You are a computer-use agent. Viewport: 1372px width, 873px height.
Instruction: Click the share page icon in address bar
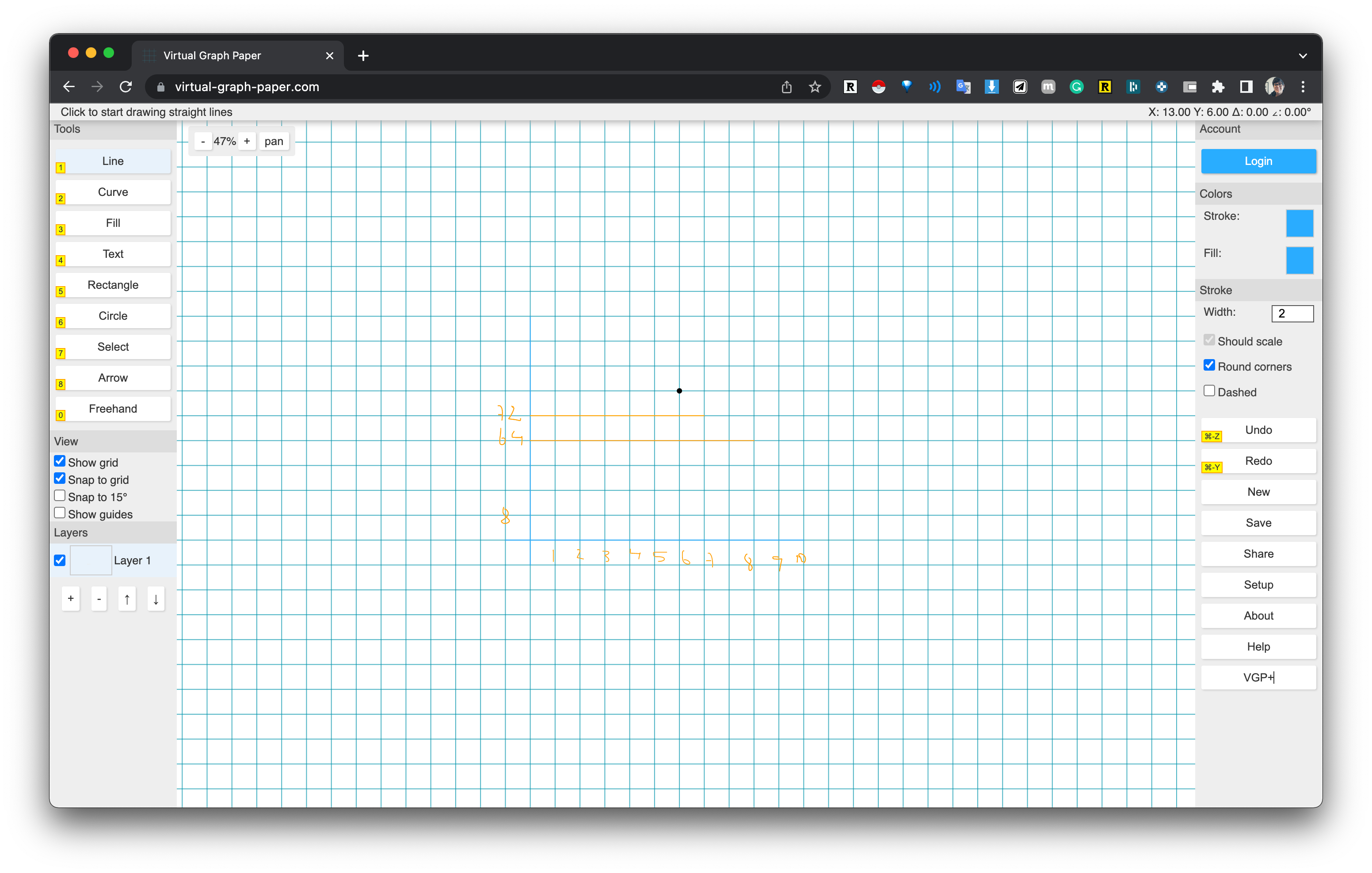click(x=786, y=87)
